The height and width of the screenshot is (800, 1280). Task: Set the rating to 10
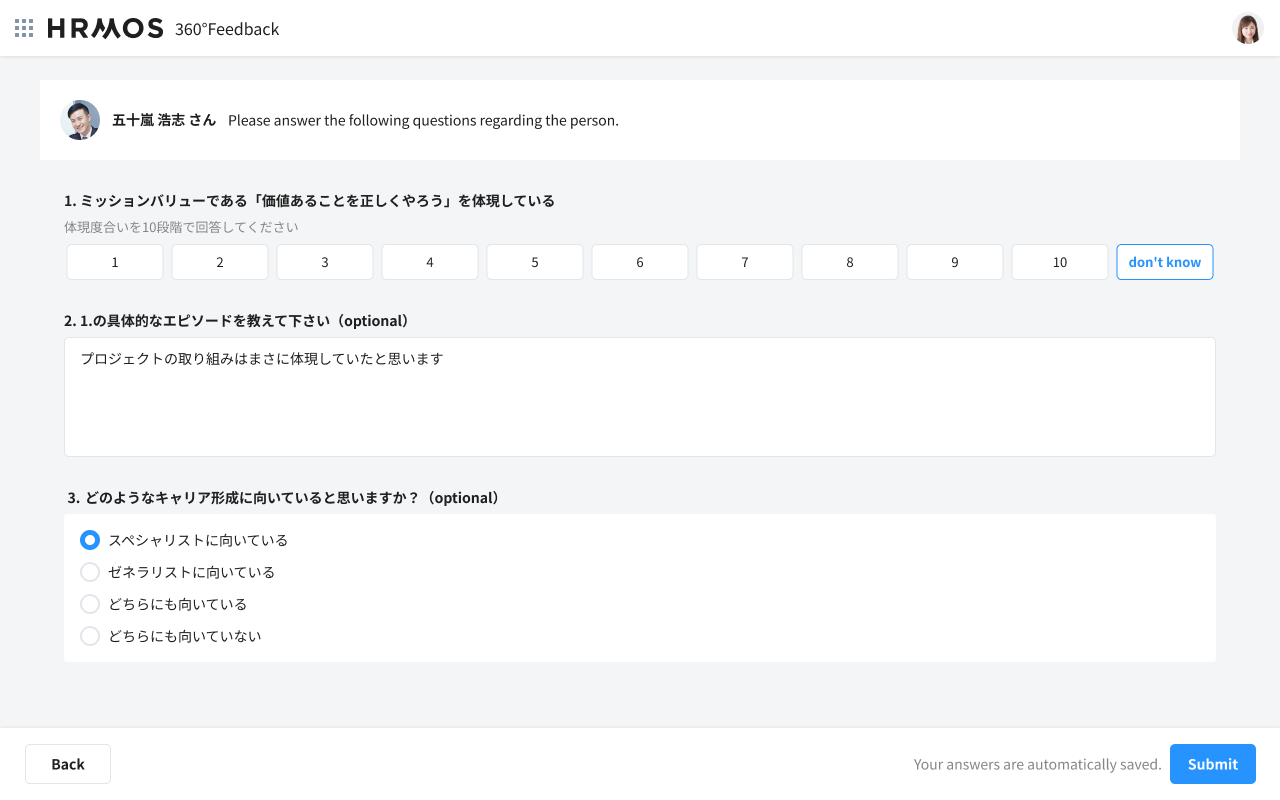(x=1060, y=262)
